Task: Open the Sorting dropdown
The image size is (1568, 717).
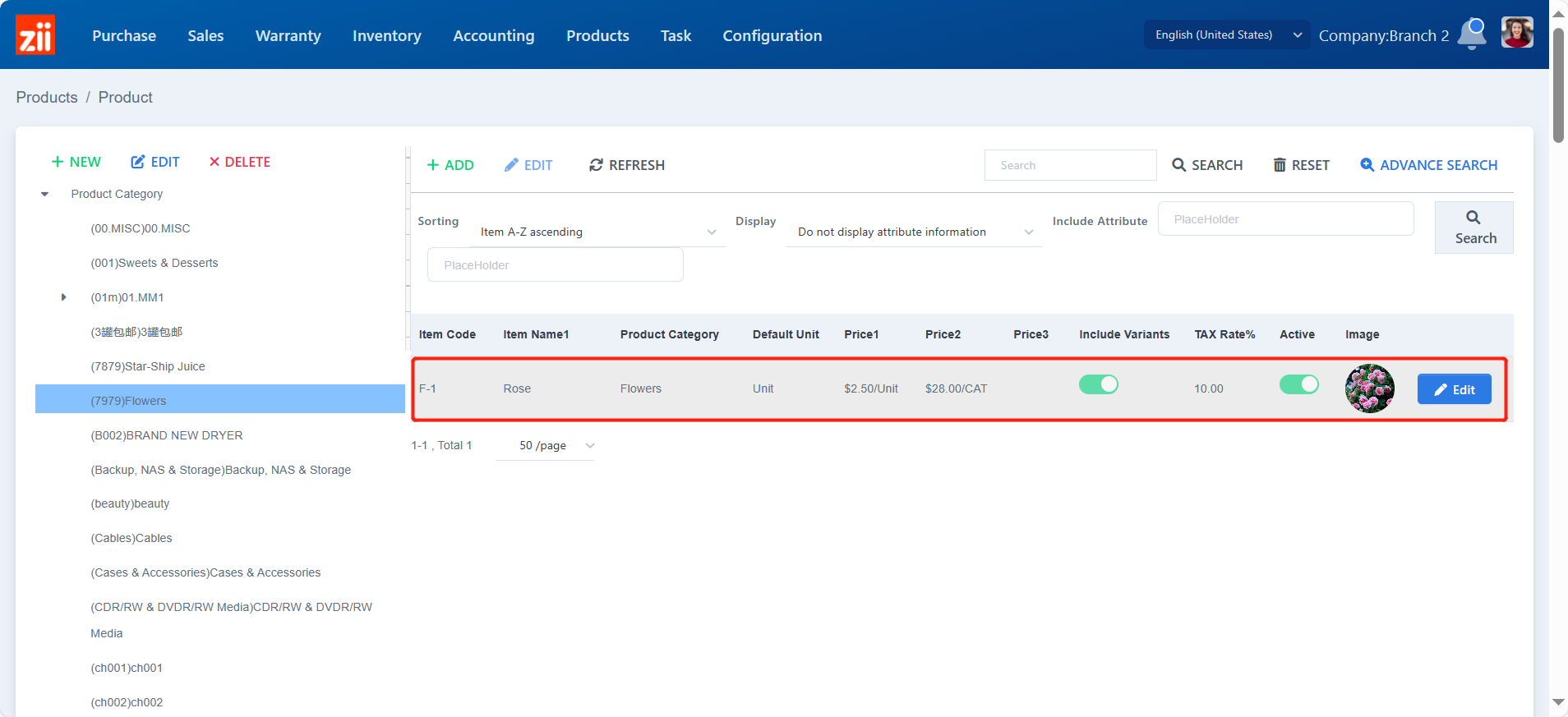Action: (598, 232)
